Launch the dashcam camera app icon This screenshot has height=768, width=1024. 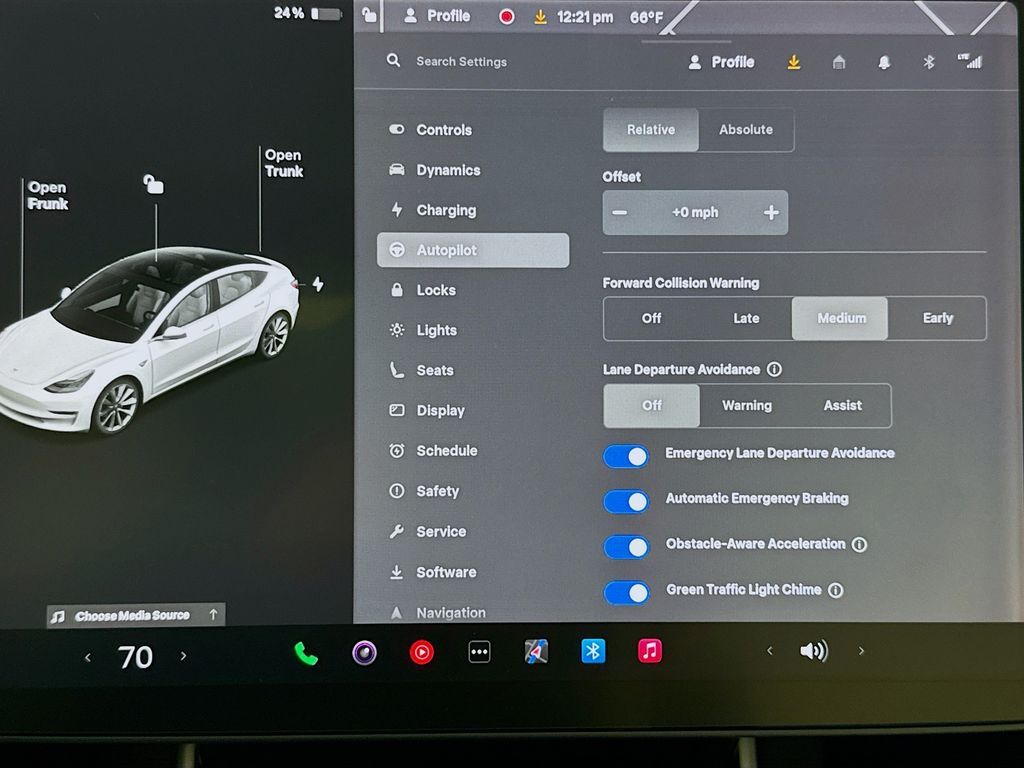(364, 653)
